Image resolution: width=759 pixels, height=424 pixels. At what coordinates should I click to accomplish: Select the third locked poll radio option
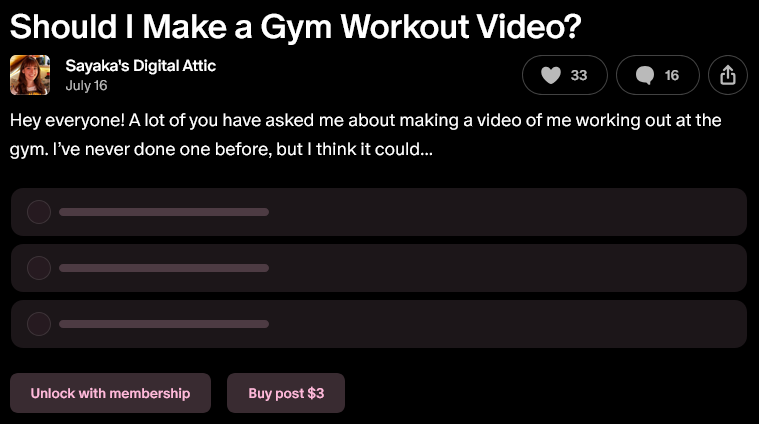pos(39,324)
